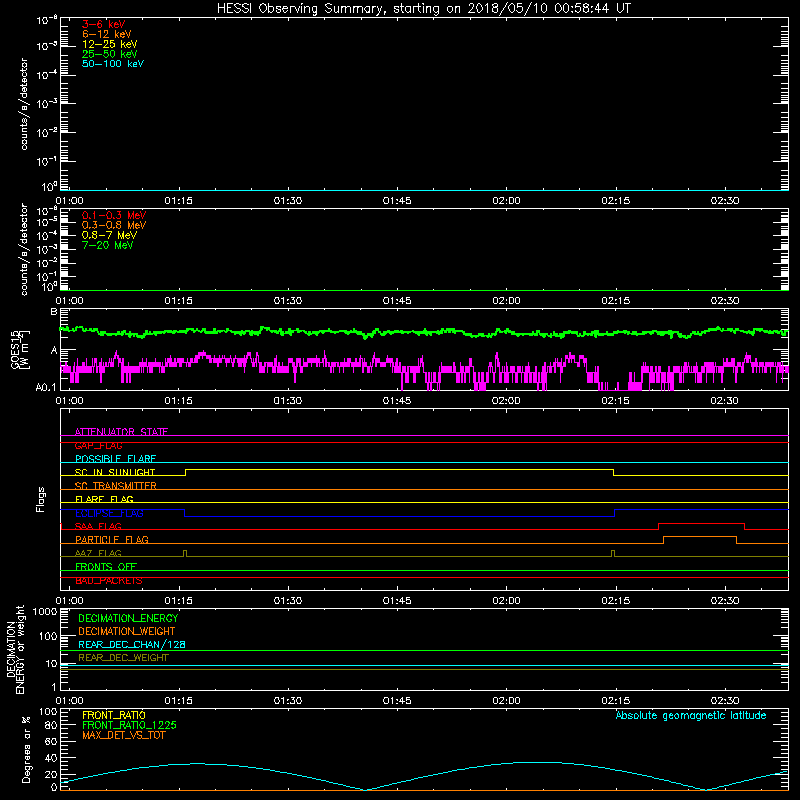Click the A0.1 tick label on GOES plot
This screenshot has height=800, width=800.
tap(45, 387)
